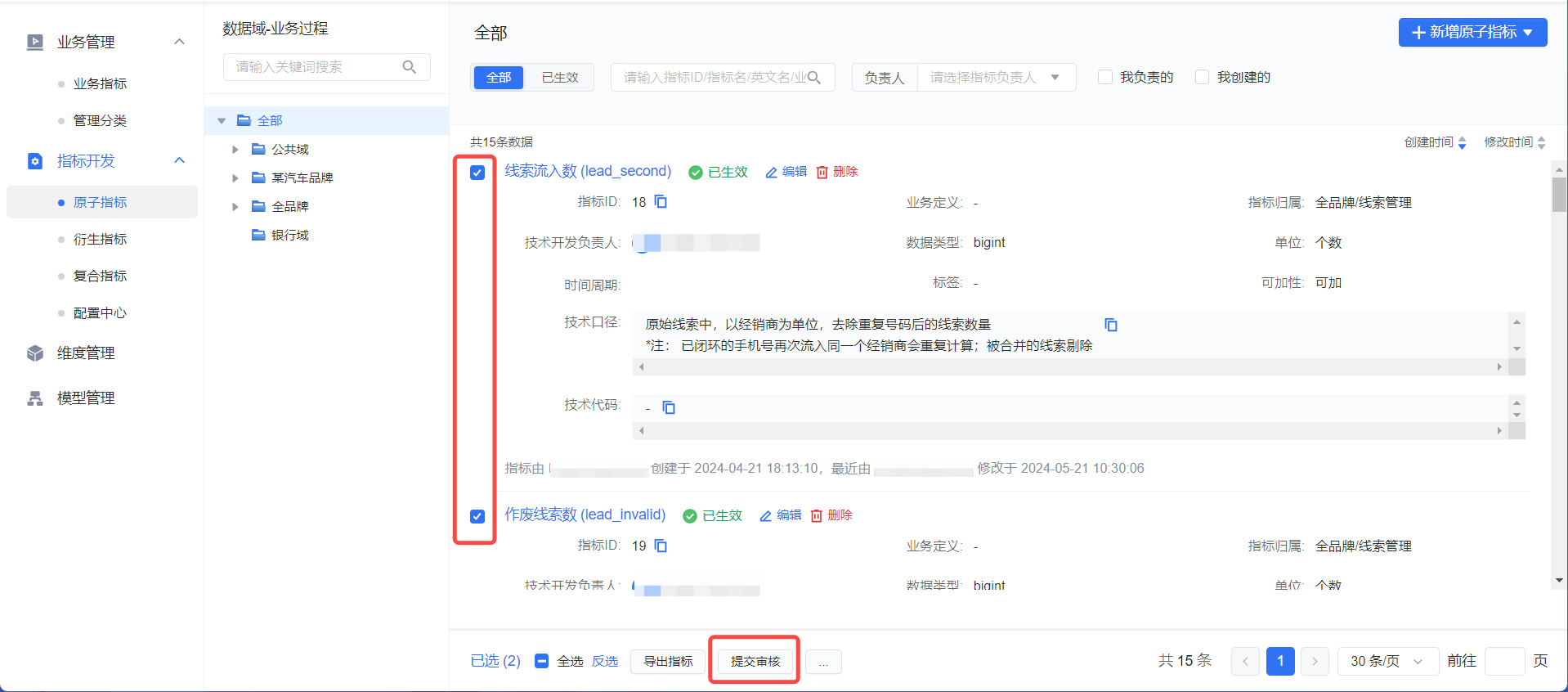The image size is (1568, 692).
Task: Click the indicator list vertical scrollbar
Action: (x=1559, y=195)
